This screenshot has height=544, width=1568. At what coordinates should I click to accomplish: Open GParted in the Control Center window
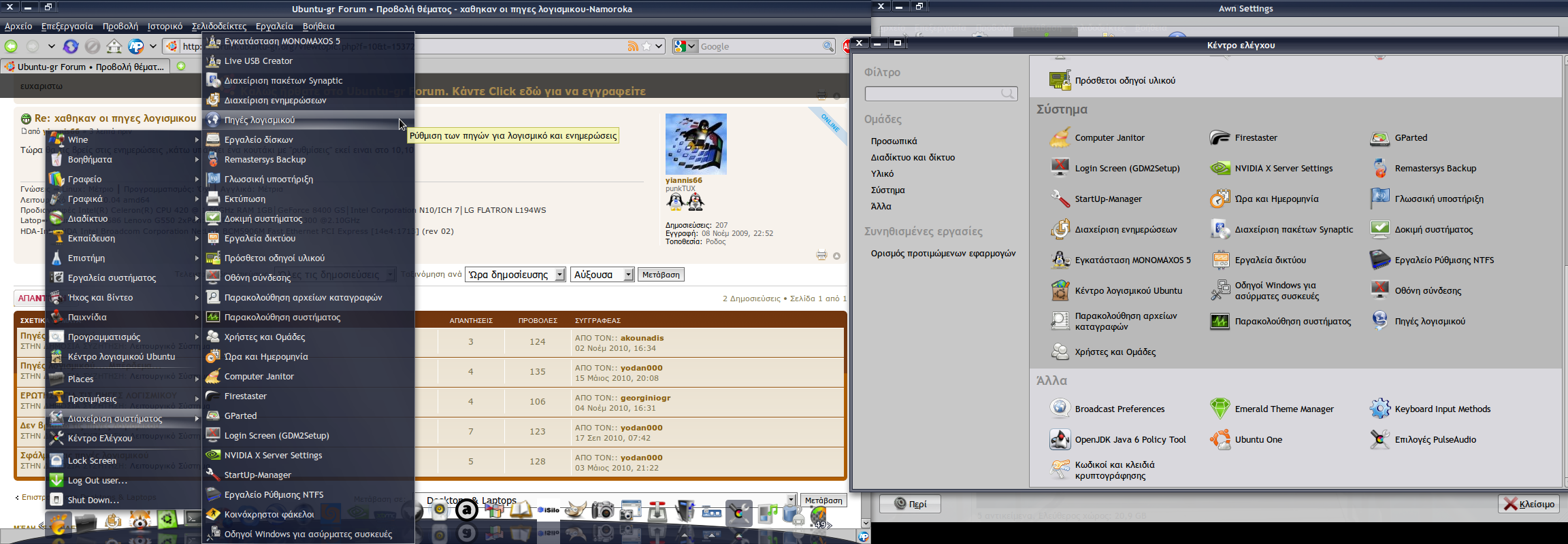click(x=1399, y=137)
